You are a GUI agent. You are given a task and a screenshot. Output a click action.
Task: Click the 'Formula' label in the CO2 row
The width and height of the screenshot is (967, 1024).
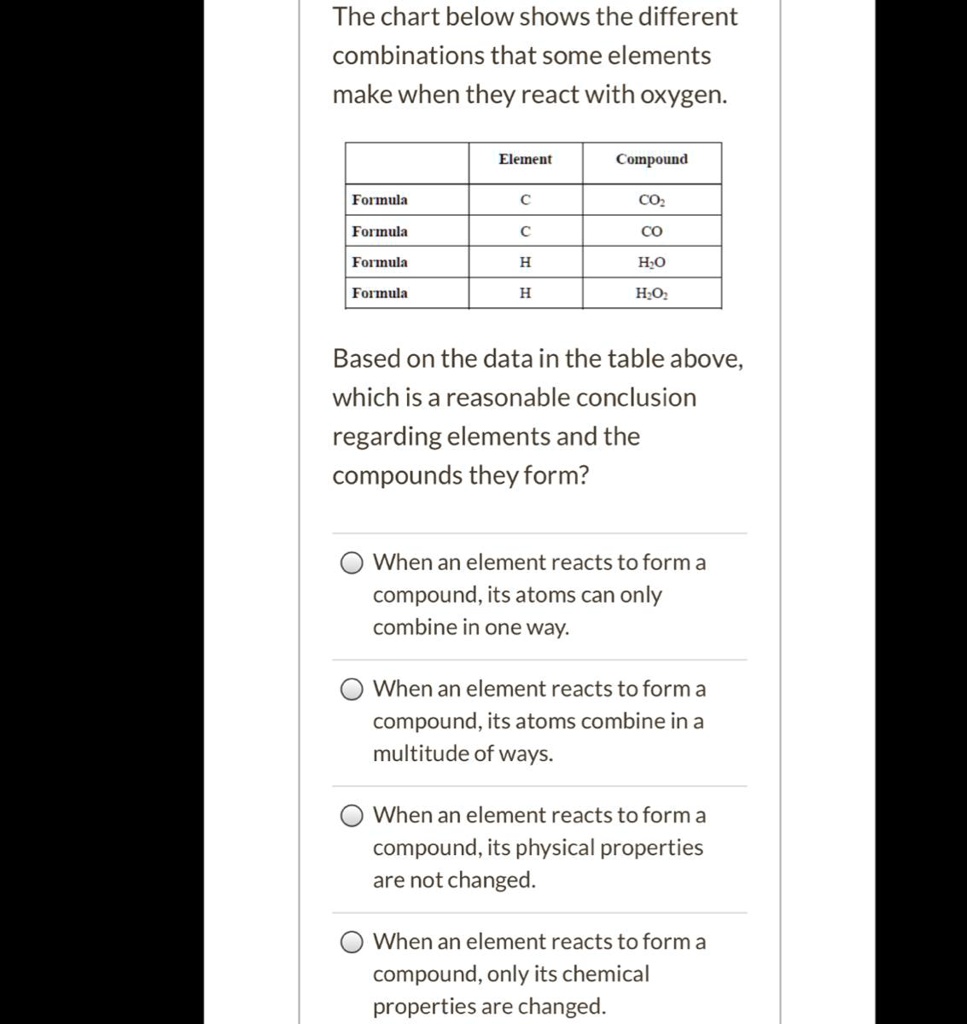380,200
